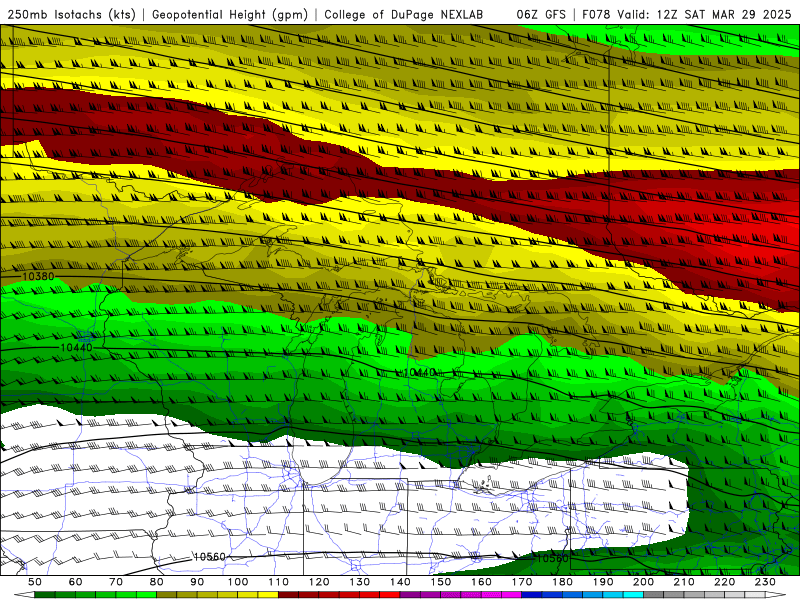
Task: Click the "190" color bar value
Action: 603,582
